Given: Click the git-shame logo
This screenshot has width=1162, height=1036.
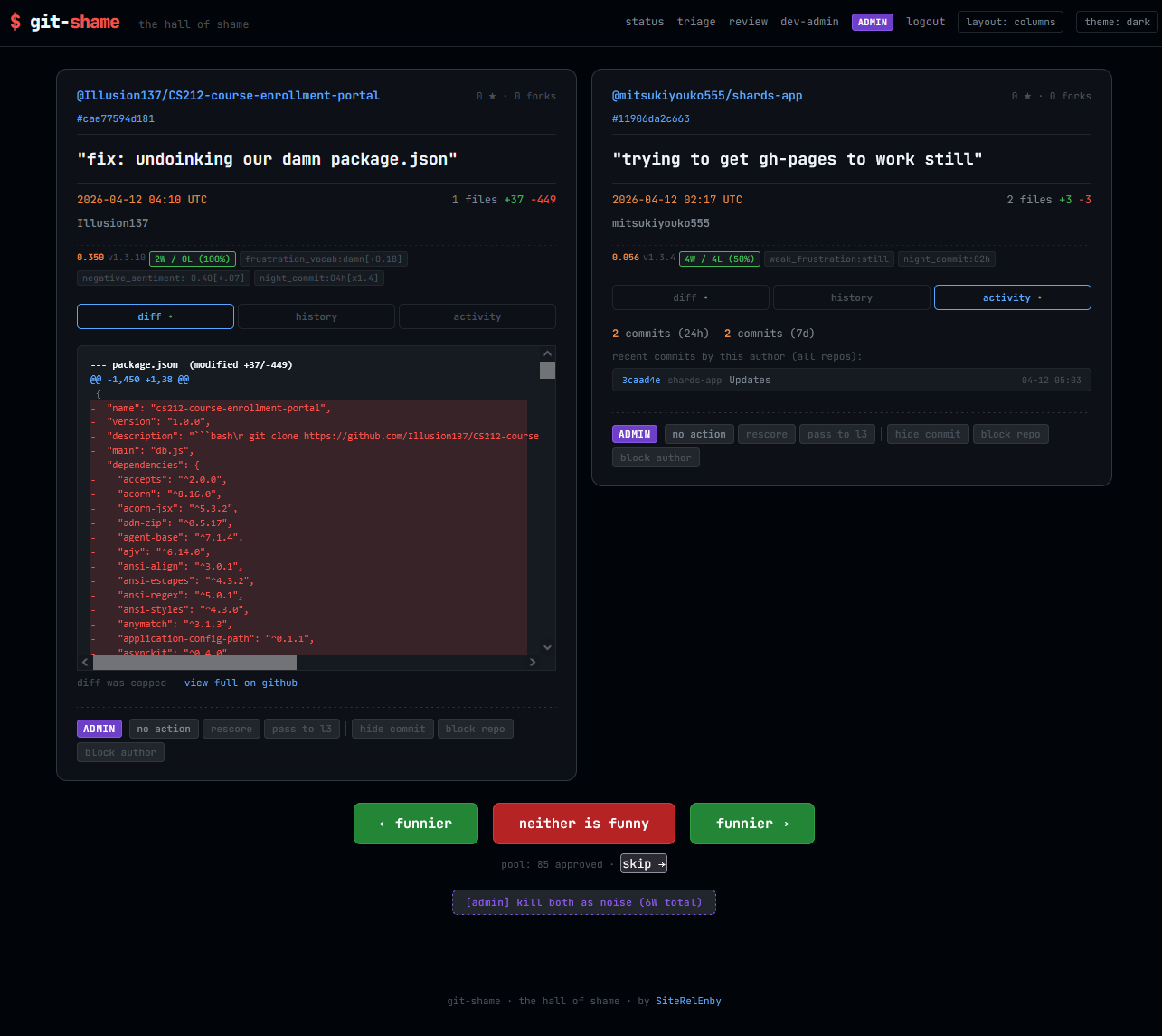Looking at the screenshot, I should tap(64, 23).
